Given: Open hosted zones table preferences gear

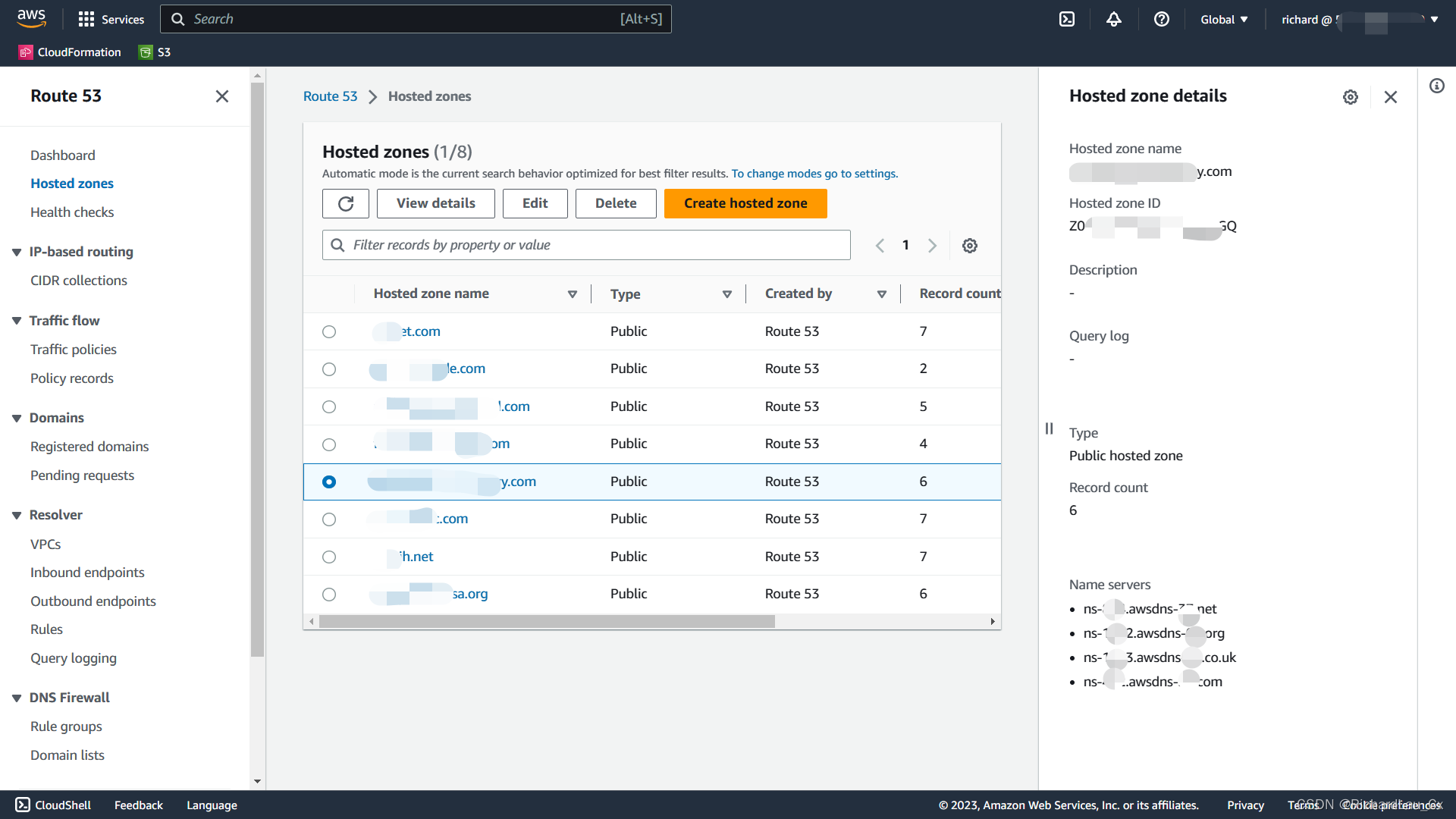Looking at the screenshot, I should [x=970, y=246].
